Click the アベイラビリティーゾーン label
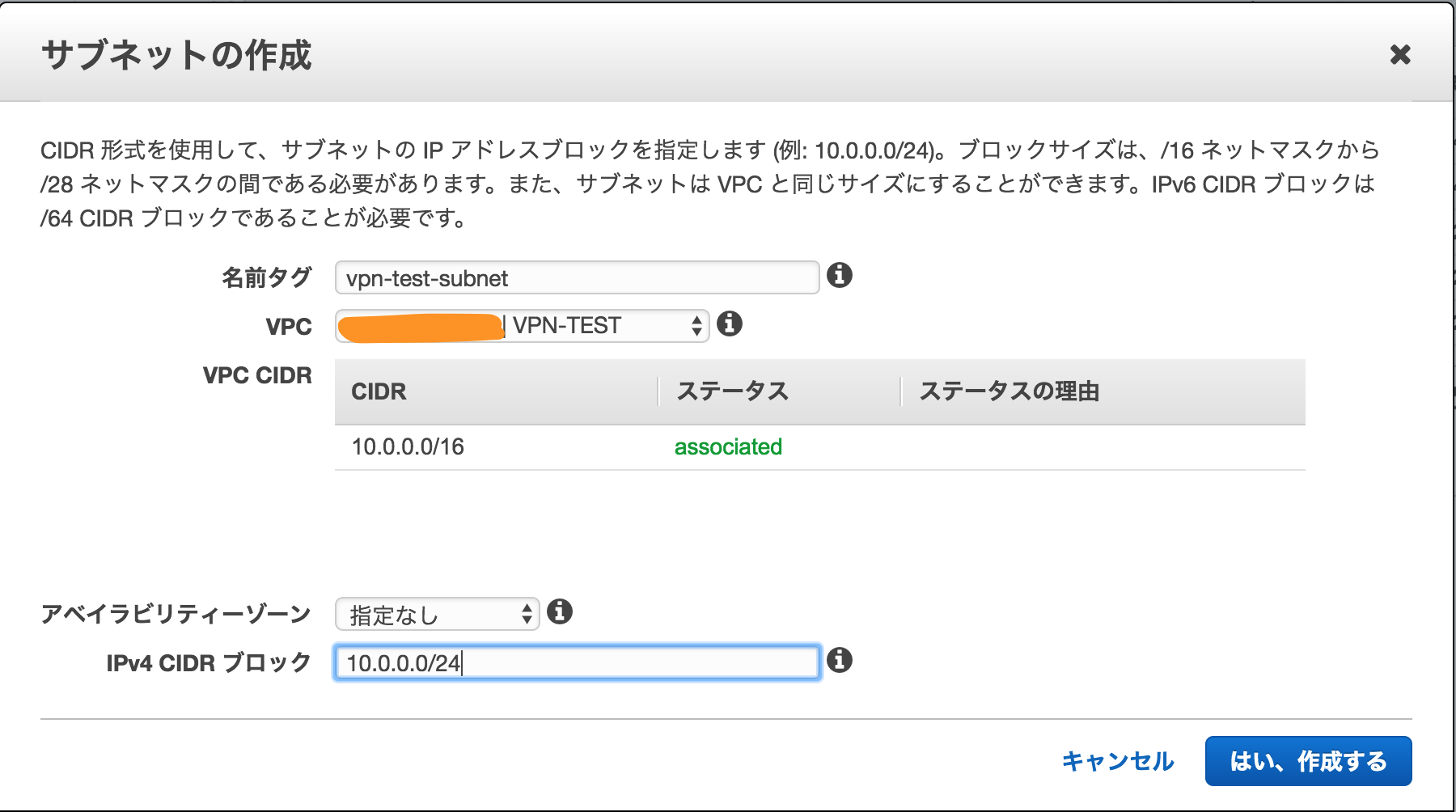 tap(176, 615)
